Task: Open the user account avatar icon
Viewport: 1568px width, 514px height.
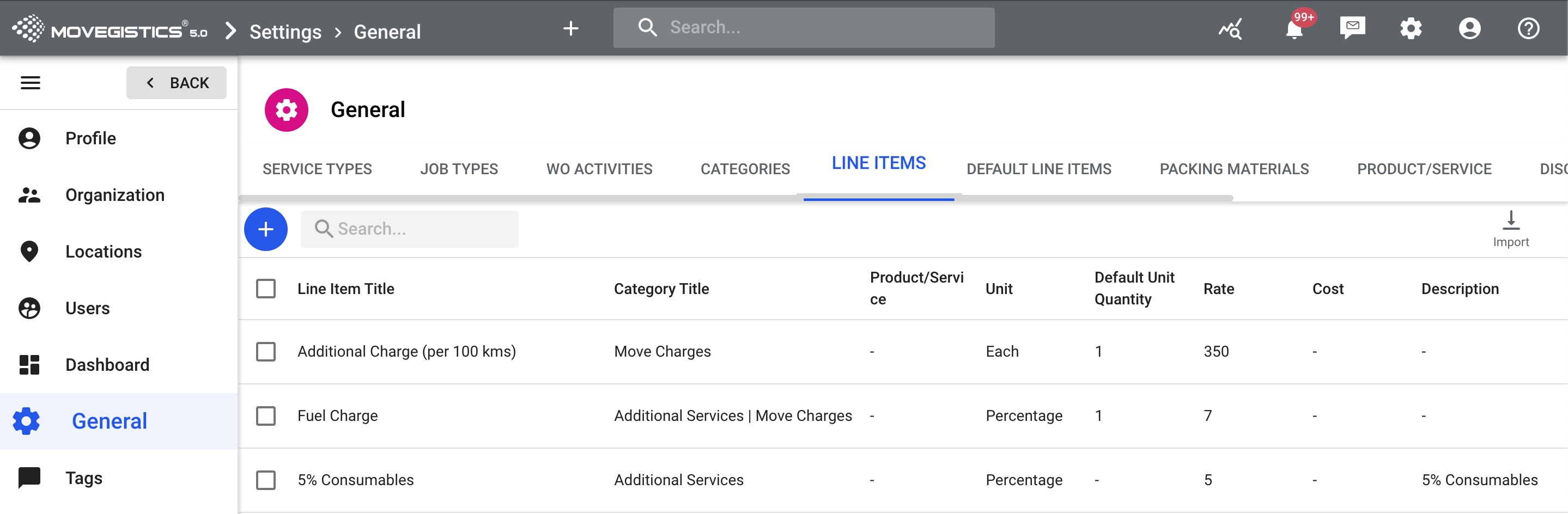Action: coord(1469,29)
